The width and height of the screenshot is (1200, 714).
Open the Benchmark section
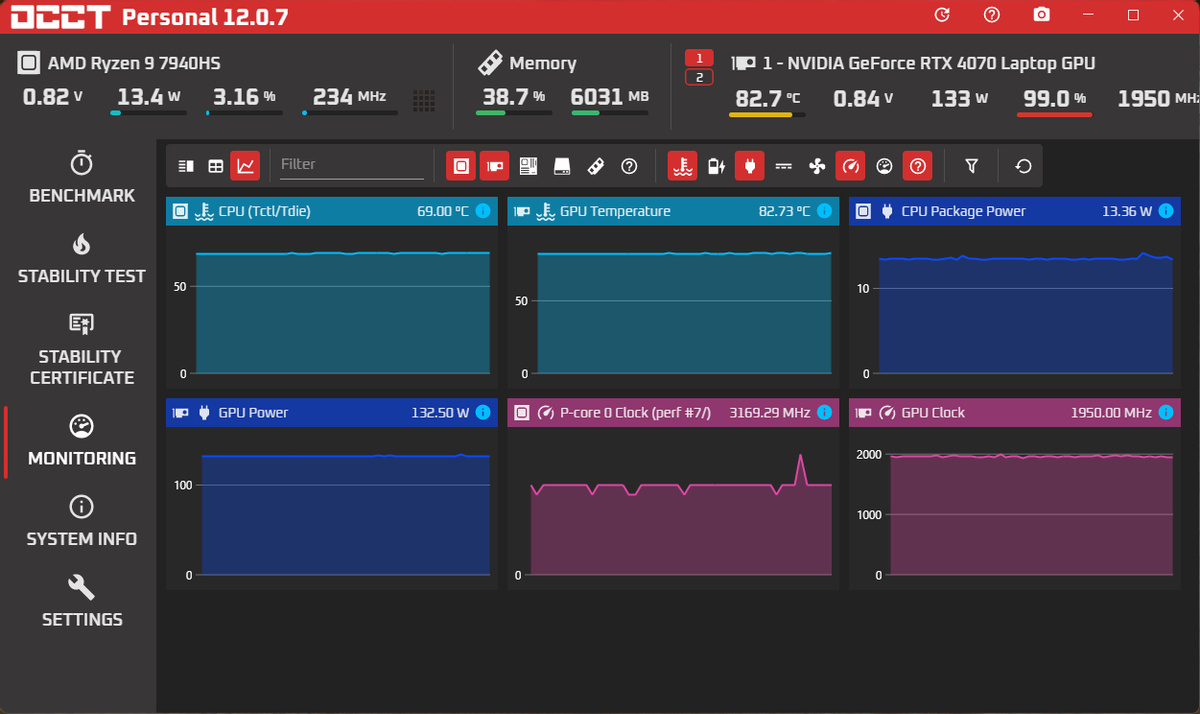(82, 178)
